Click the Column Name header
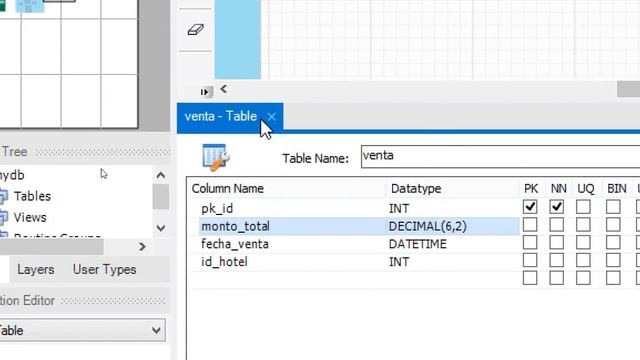This screenshot has width=640, height=360. click(x=227, y=189)
